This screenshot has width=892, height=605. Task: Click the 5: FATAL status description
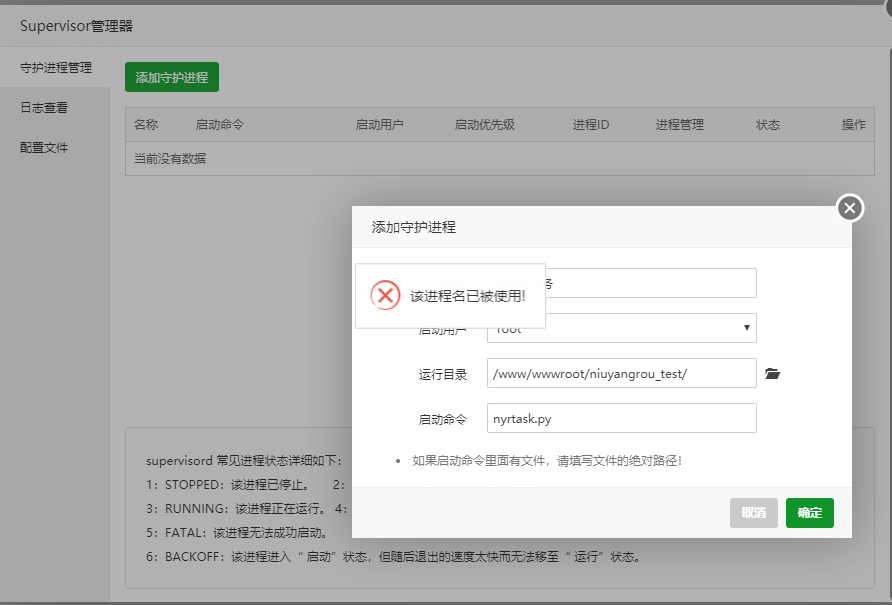click(237, 533)
